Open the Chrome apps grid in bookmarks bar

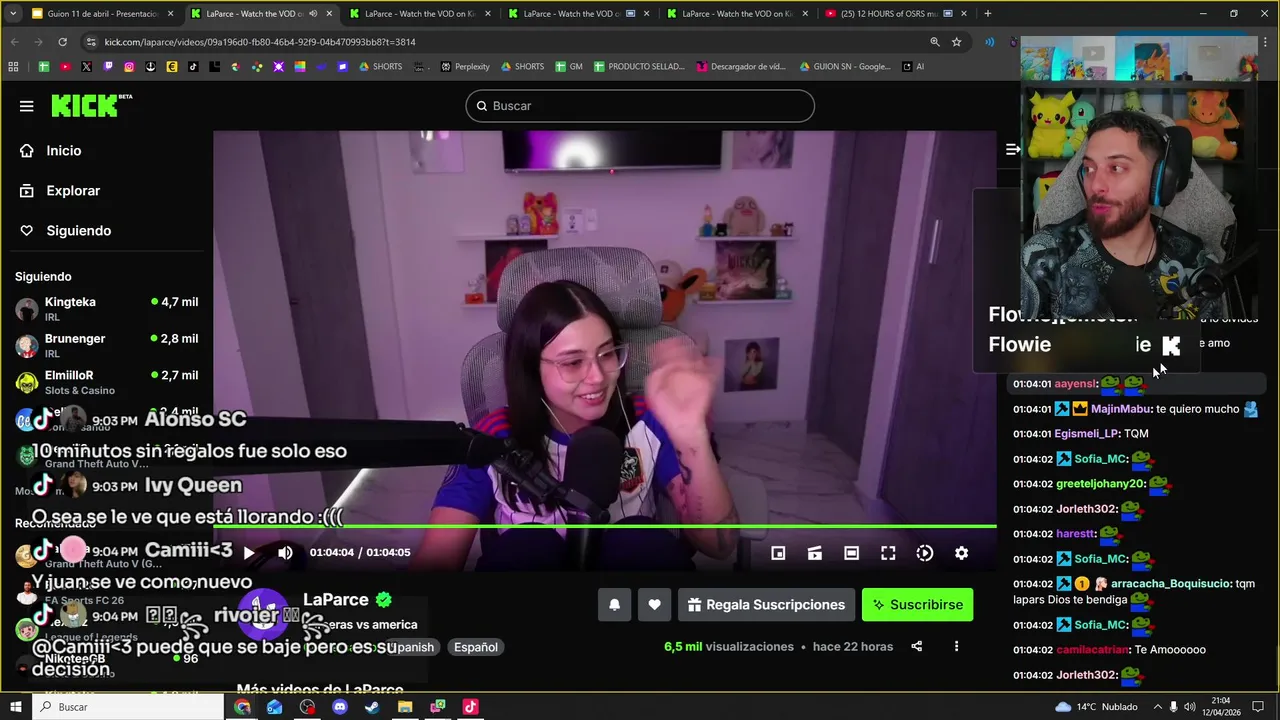13,67
